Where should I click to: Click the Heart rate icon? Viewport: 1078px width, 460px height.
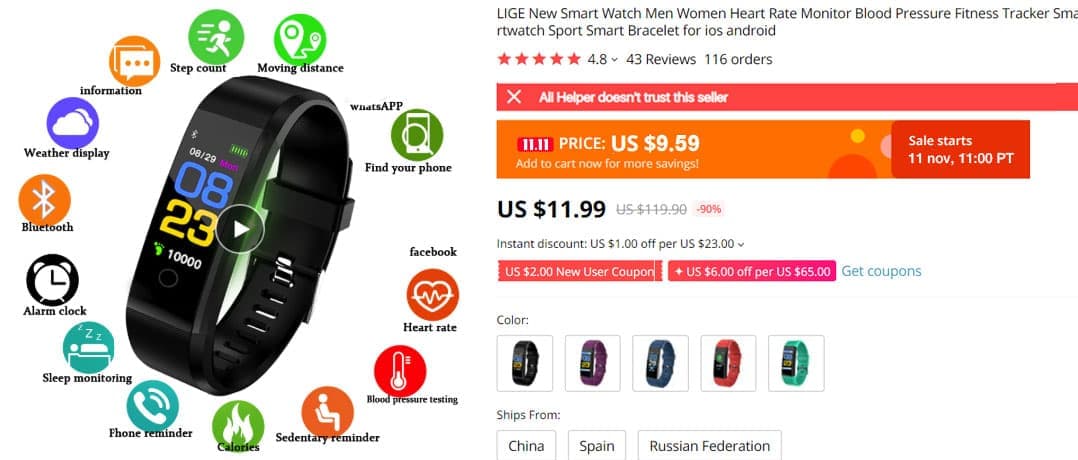coord(432,294)
